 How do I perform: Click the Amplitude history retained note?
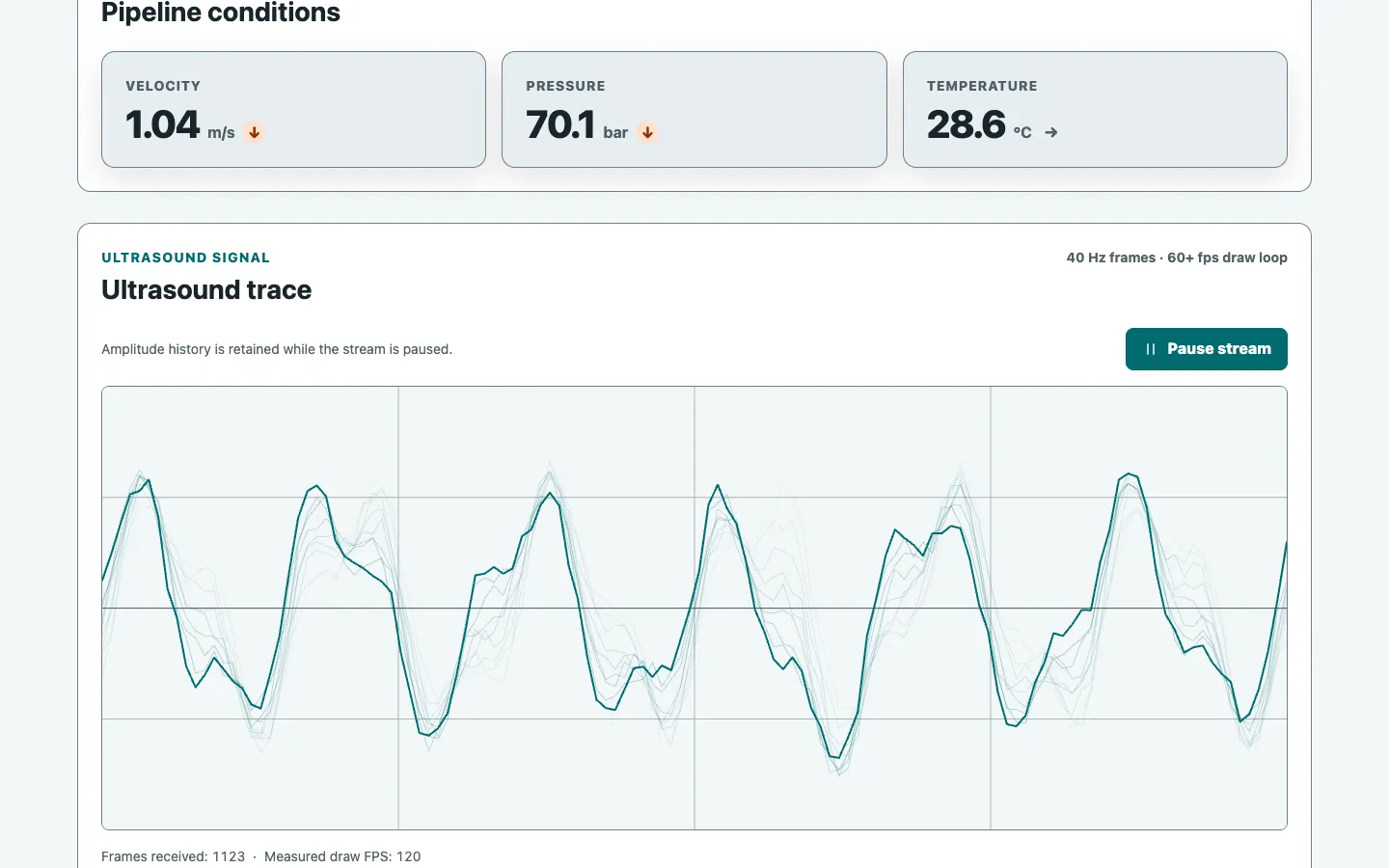coord(277,349)
